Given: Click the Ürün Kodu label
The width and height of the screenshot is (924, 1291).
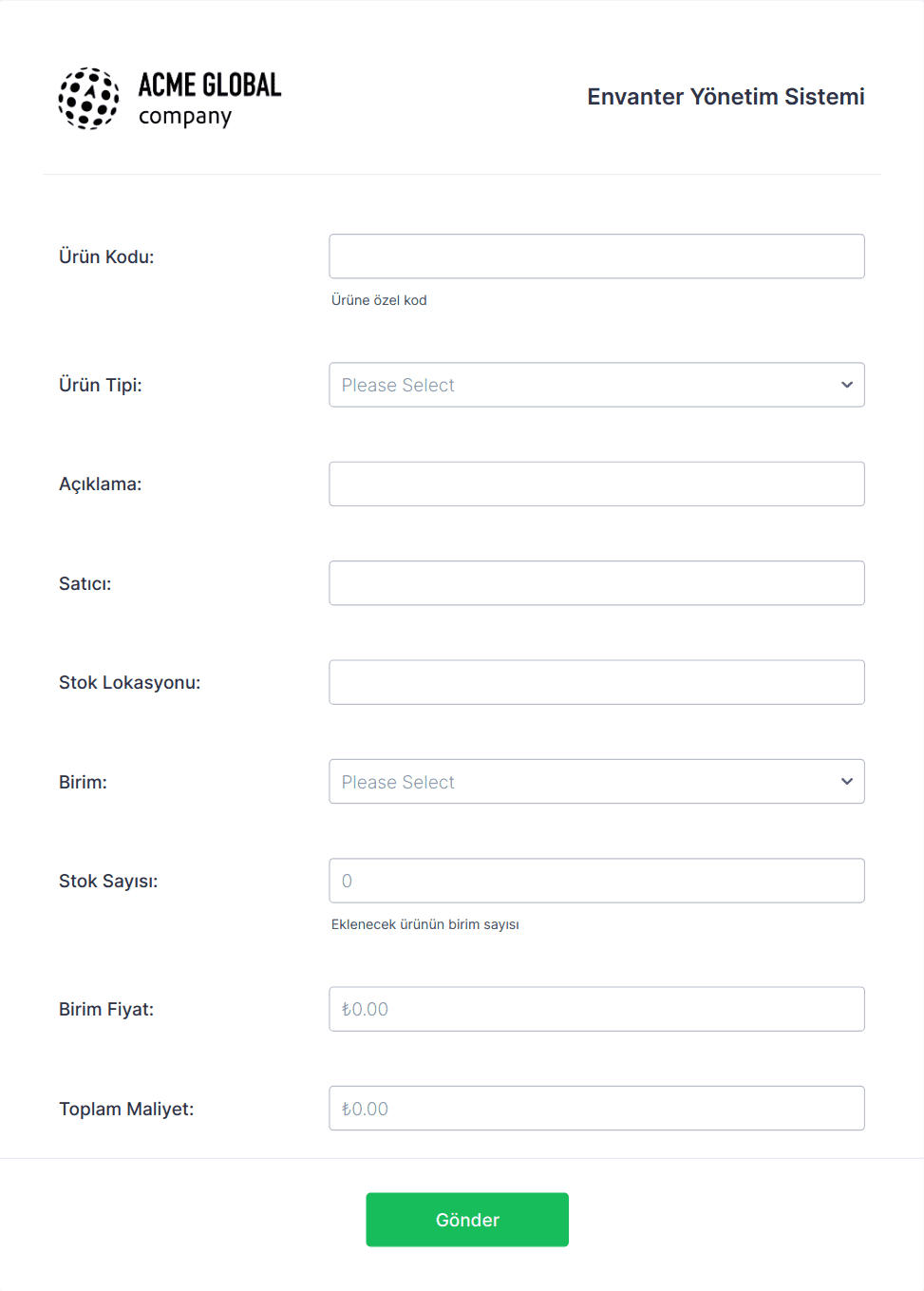Looking at the screenshot, I should [x=106, y=256].
